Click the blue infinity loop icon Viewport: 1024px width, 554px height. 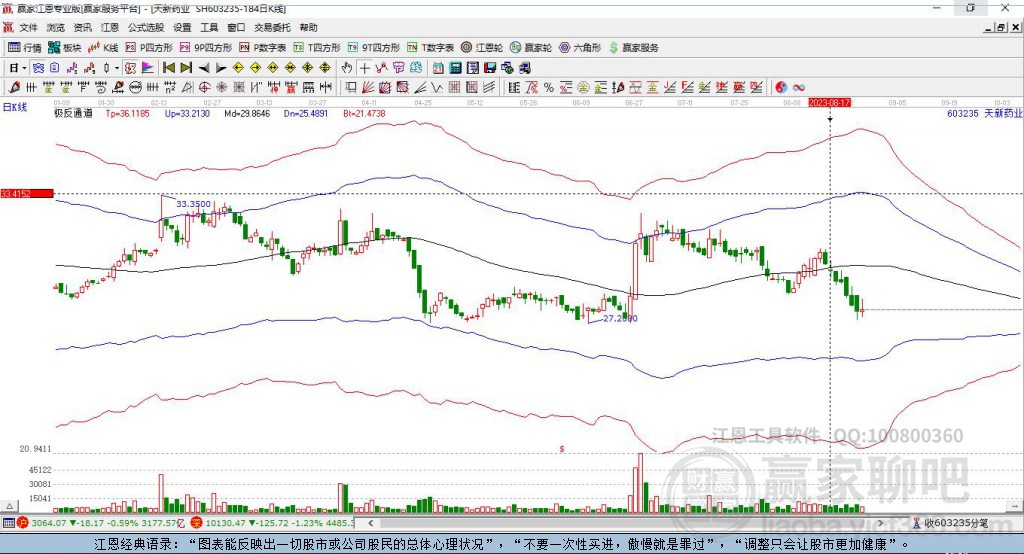[x=799, y=88]
